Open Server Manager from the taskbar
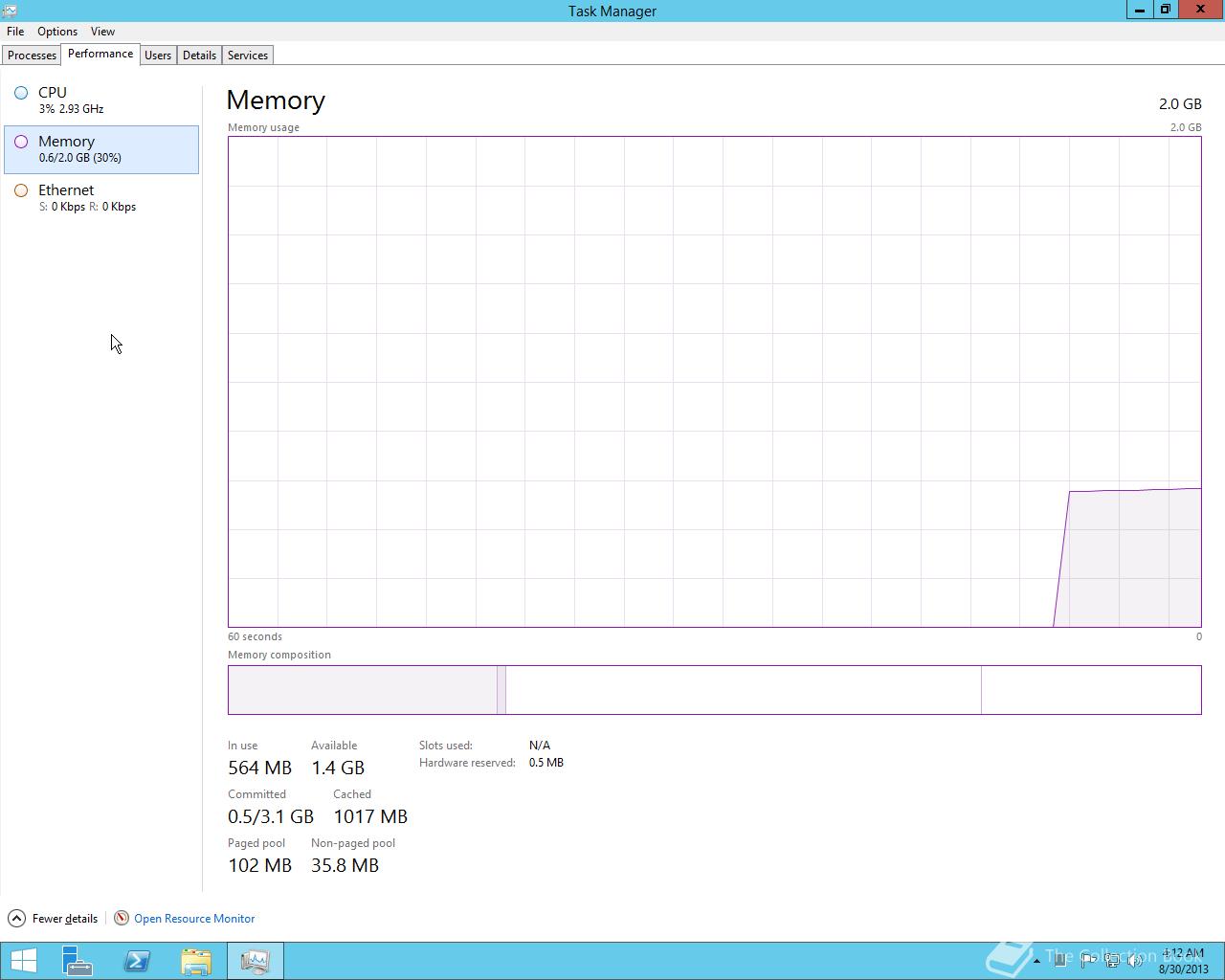This screenshot has width=1225, height=980. point(78,961)
